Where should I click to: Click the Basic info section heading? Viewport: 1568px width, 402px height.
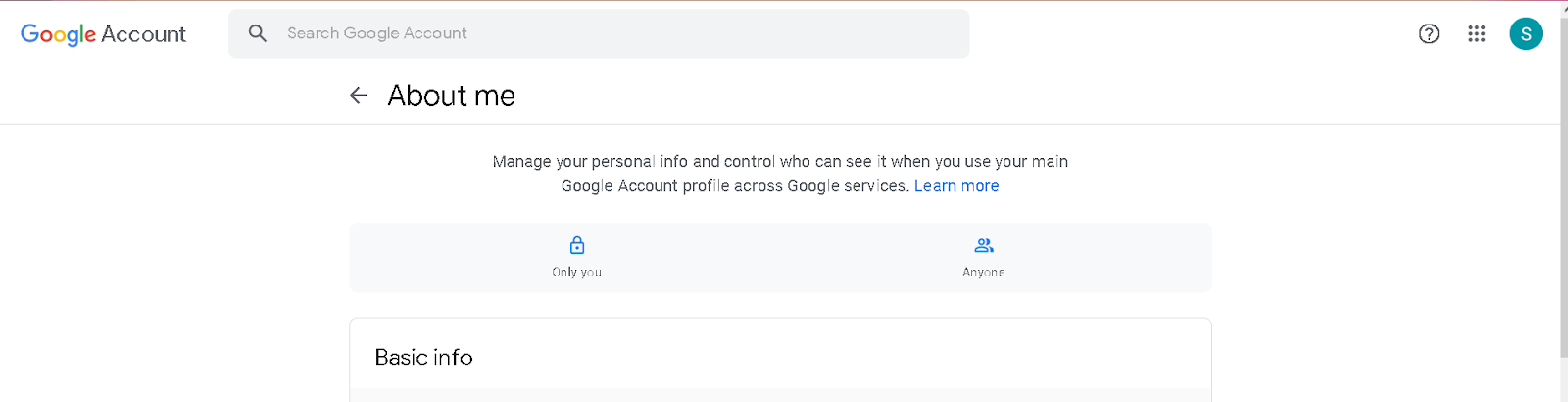pos(423,357)
